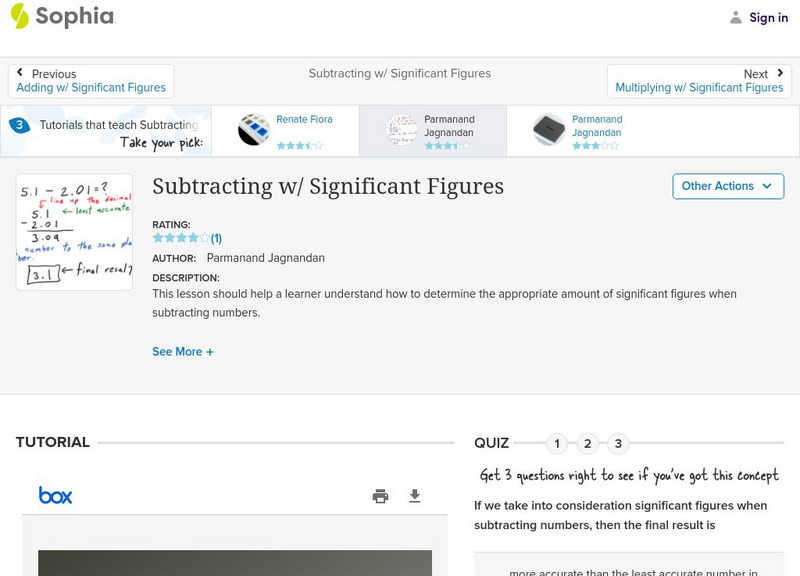This screenshot has height=576, width=800.
Task: Select quiz question circle 1
Action: (557, 442)
